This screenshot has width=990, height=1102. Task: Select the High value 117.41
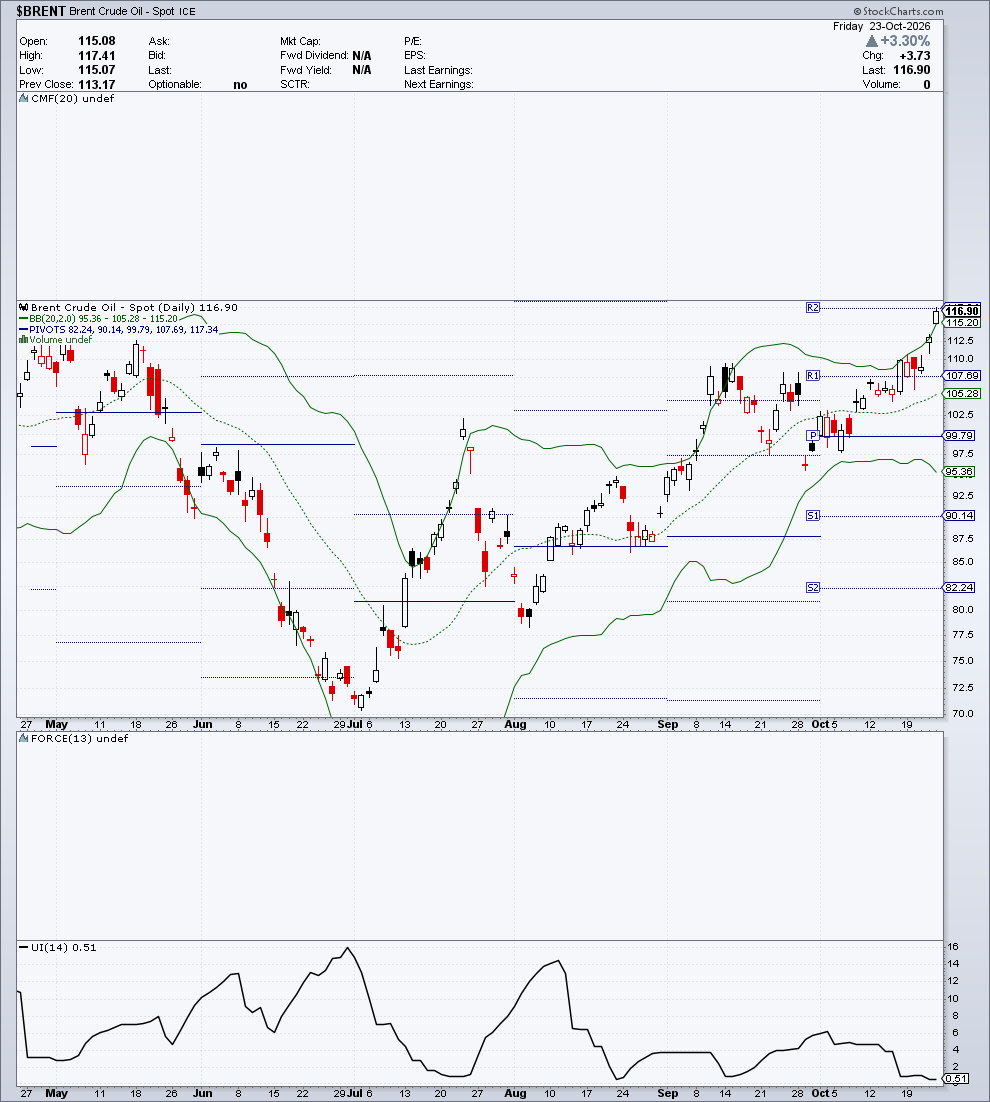(x=96, y=56)
